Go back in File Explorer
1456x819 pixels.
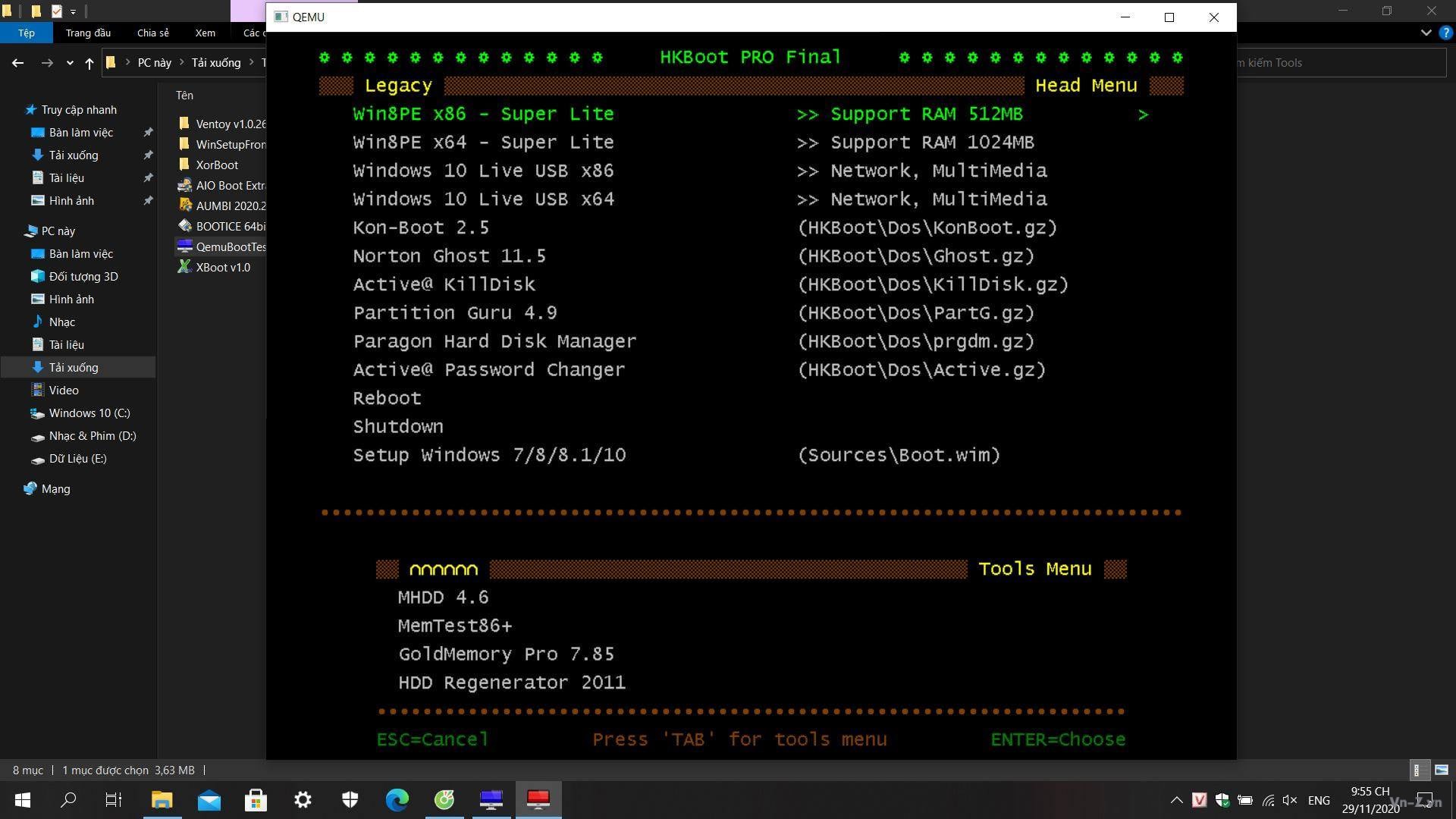coord(17,63)
